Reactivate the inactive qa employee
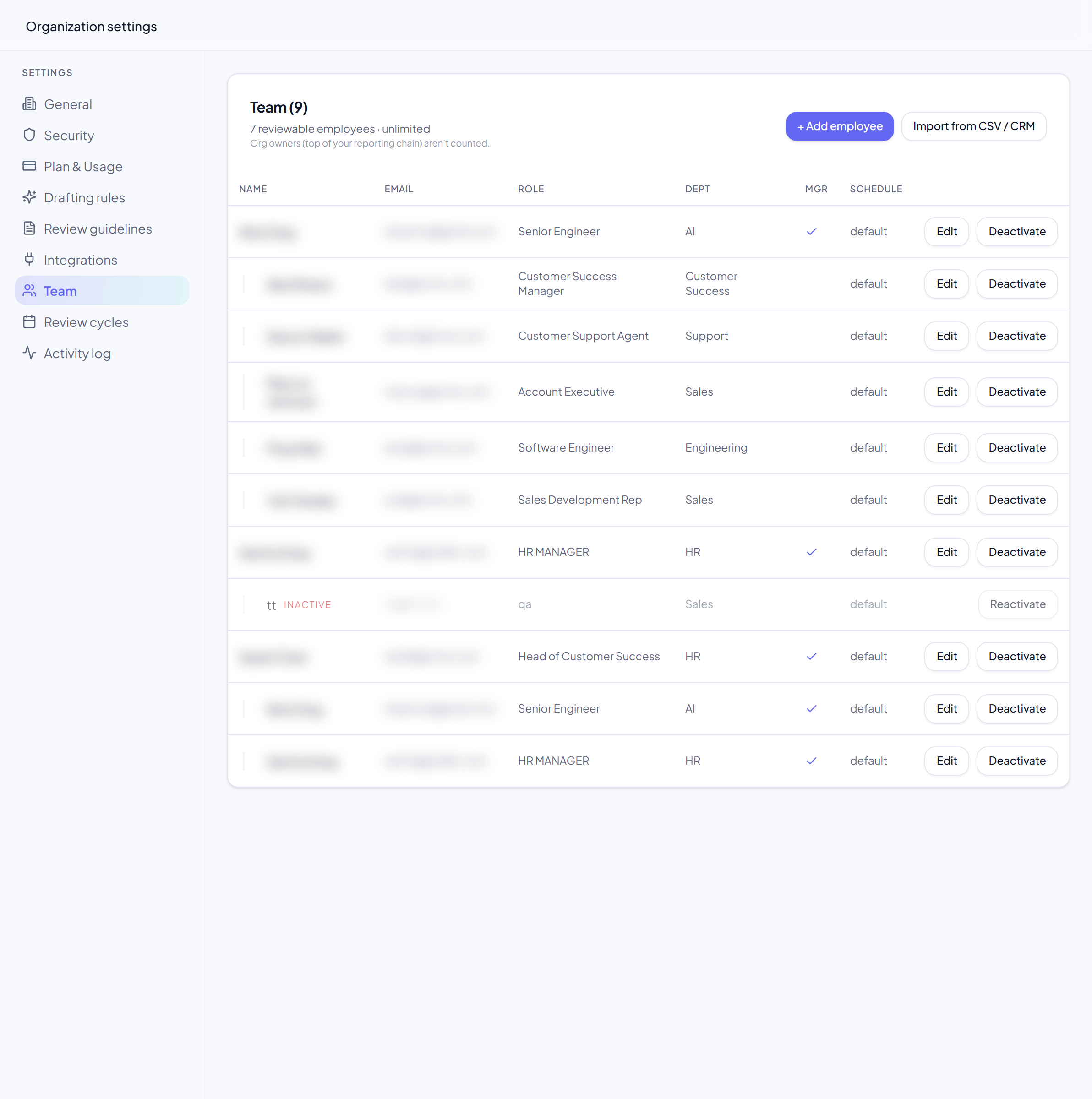This screenshot has height=1099, width=1092. [x=1017, y=604]
